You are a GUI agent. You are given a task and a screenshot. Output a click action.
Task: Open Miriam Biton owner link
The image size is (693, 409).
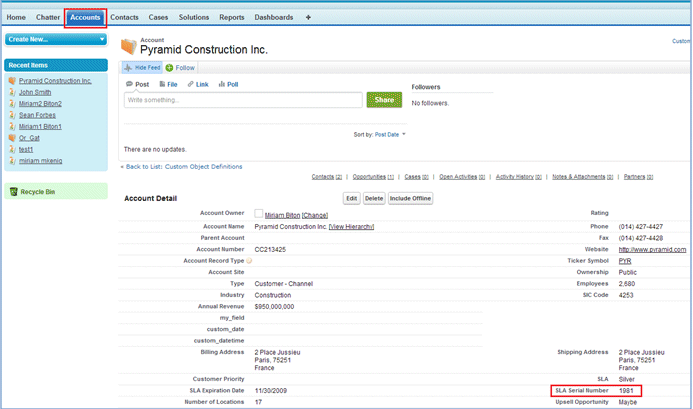282,215
